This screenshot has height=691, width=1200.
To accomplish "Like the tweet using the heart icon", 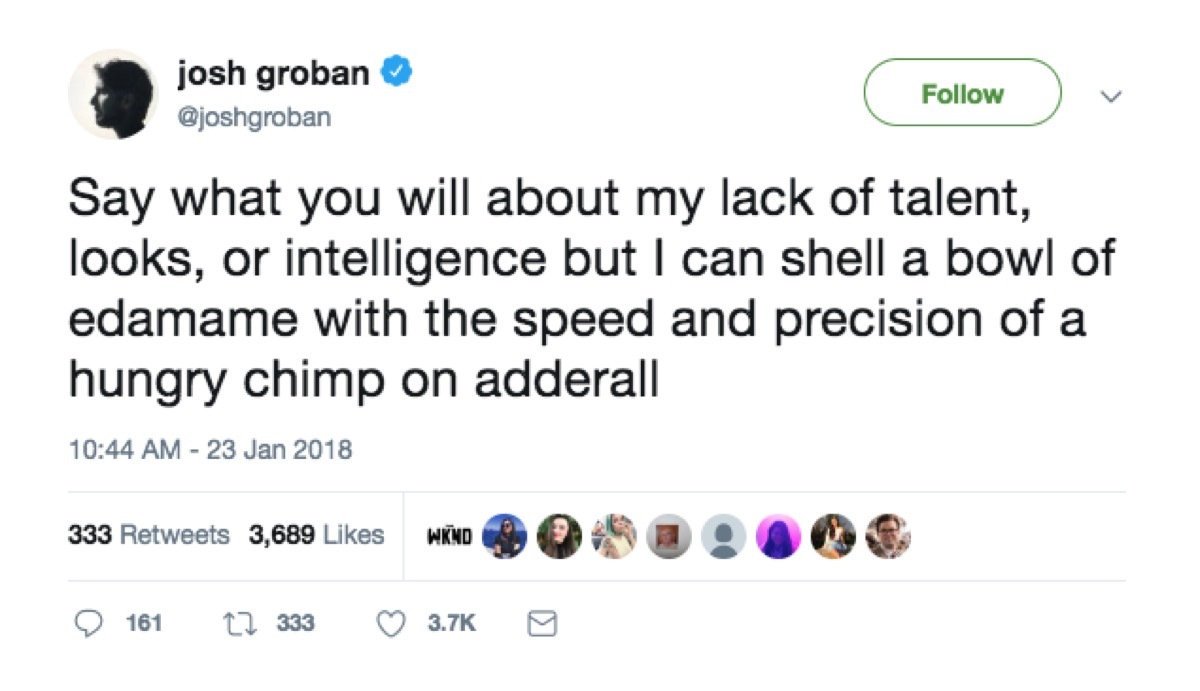I will point(394,622).
